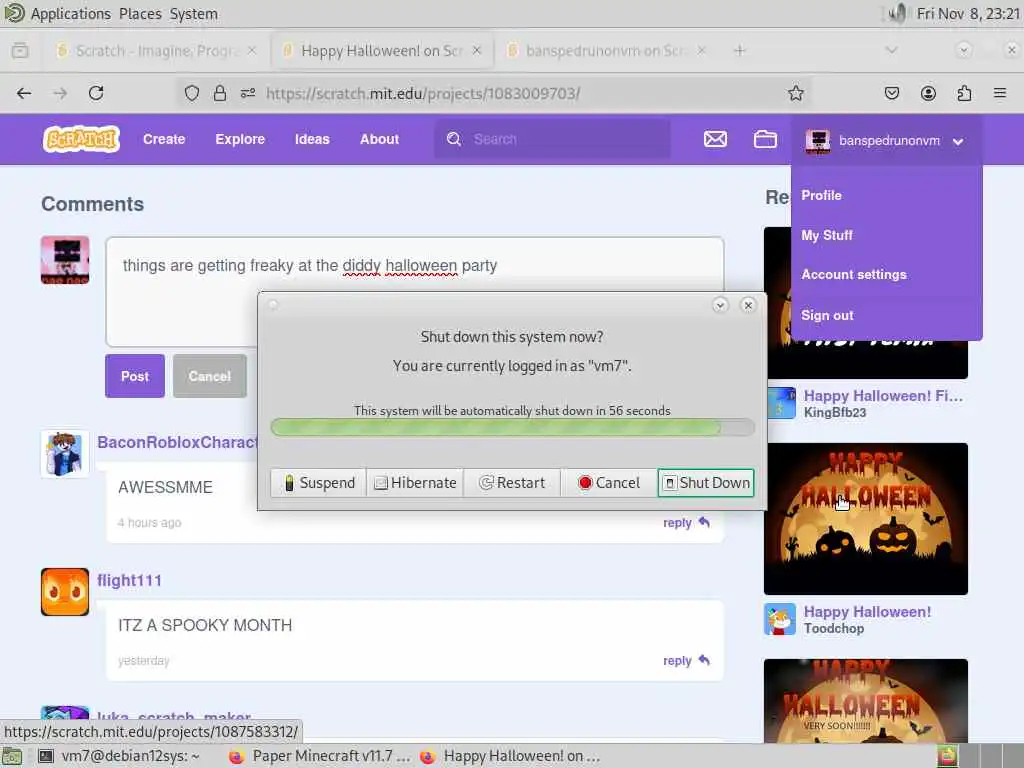Open the Firefox hamburger menu
This screenshot has width=1024, height=768.
[x=1000, y=93]
